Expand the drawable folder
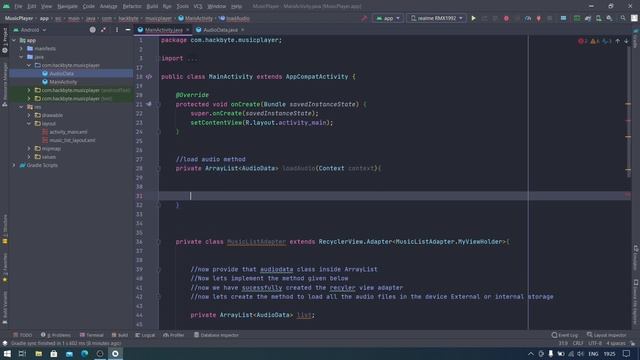Viewport: 640px width, 360px height. [x=29, y=115]
